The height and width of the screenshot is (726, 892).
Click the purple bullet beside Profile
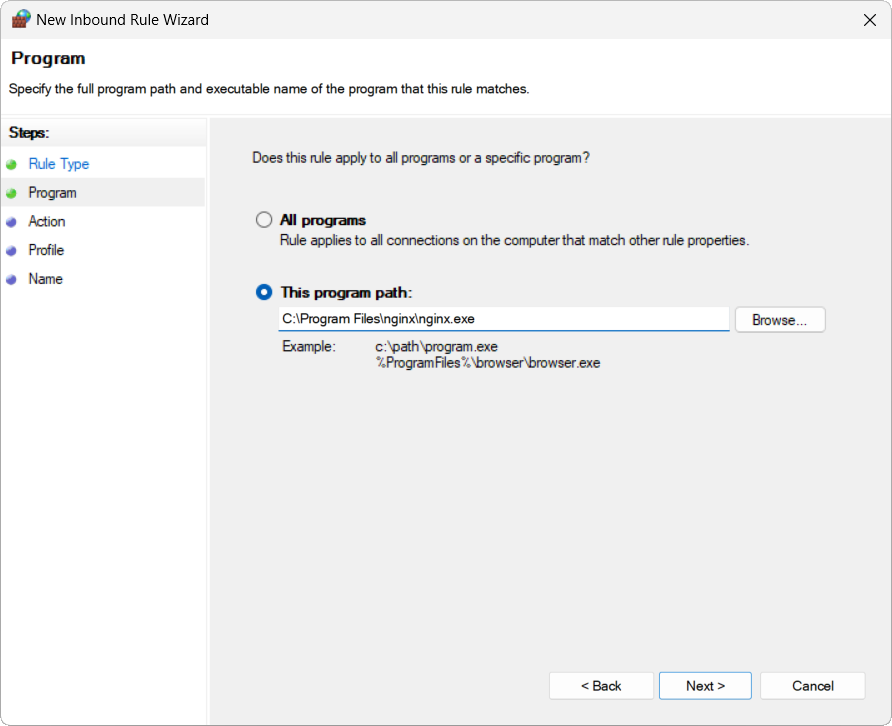click(x=11, y=251)
